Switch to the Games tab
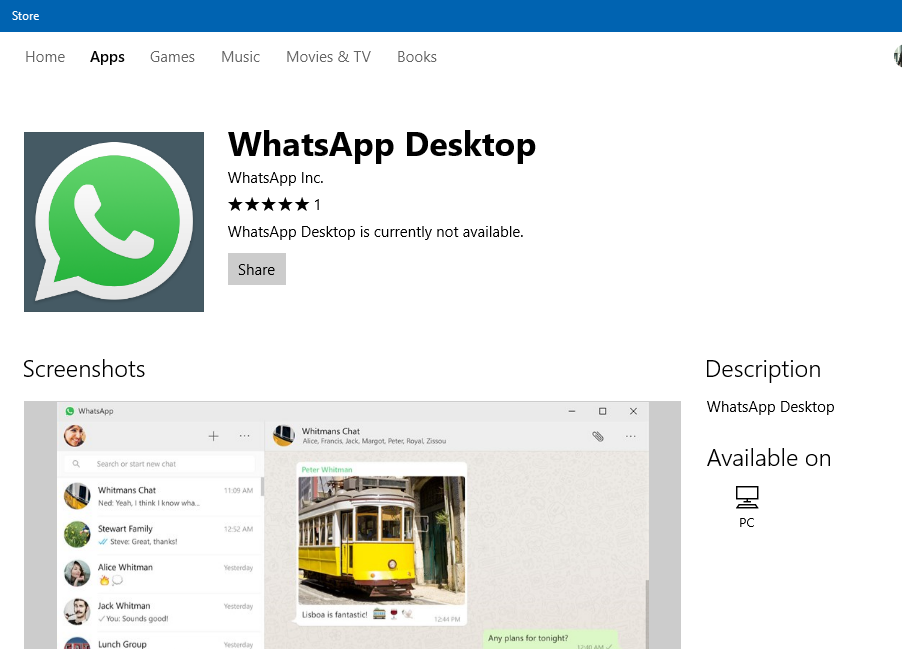This screenshot has width=902, height=649. 172,57
